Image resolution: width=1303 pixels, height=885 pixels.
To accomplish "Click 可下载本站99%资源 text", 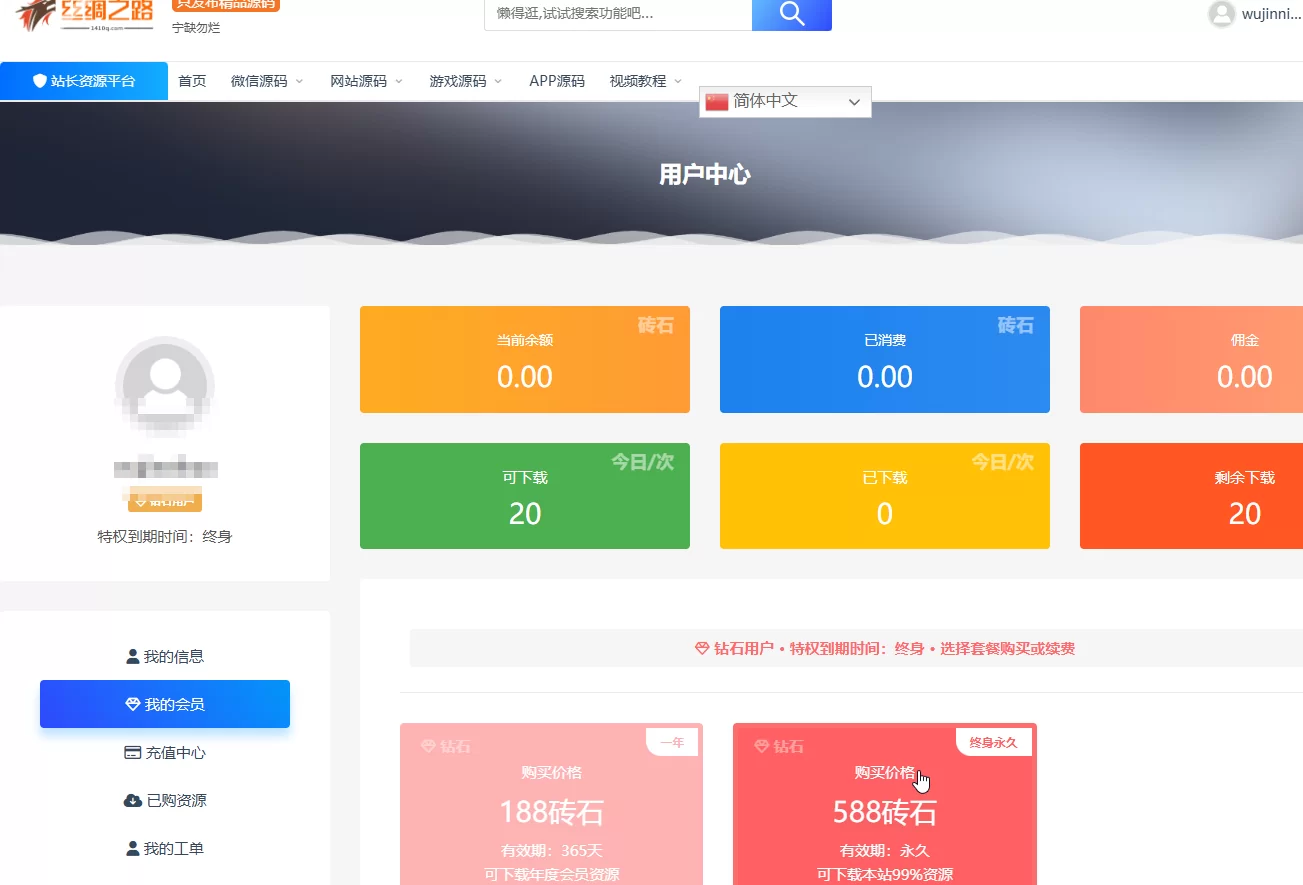I will (x=885, y=875).
